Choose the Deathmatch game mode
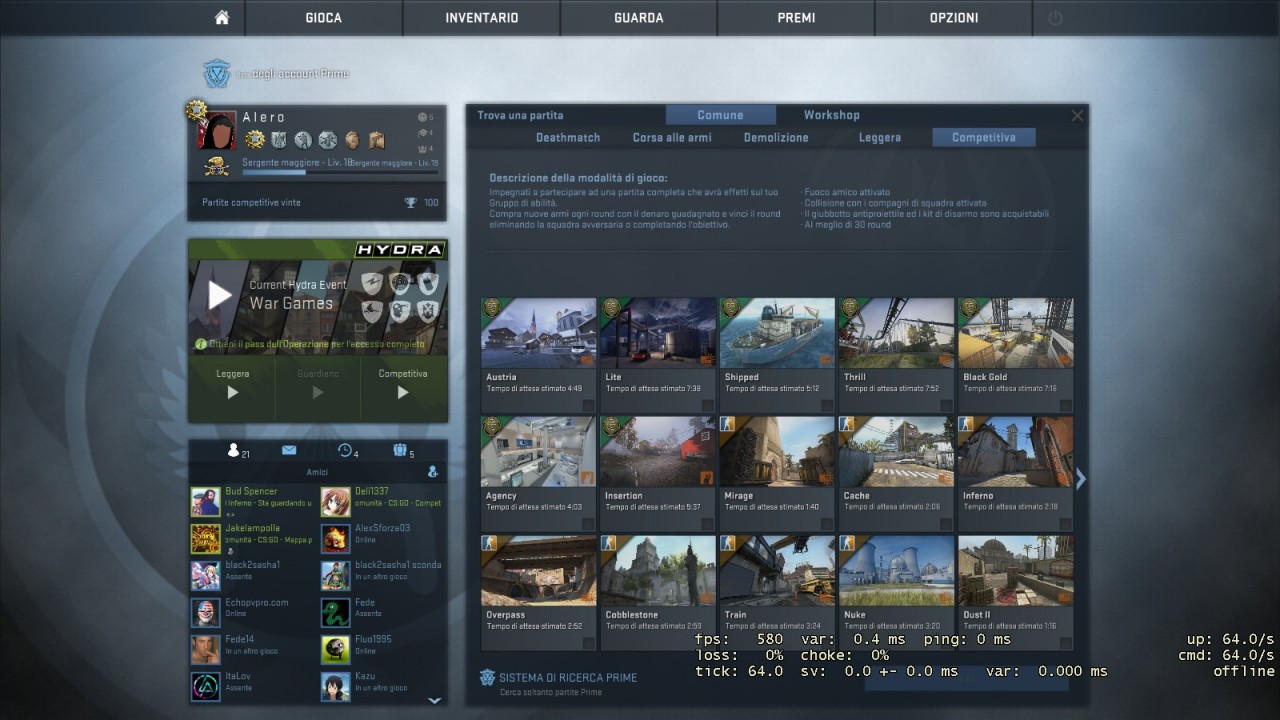1280x720 pixels. (568, 137)
